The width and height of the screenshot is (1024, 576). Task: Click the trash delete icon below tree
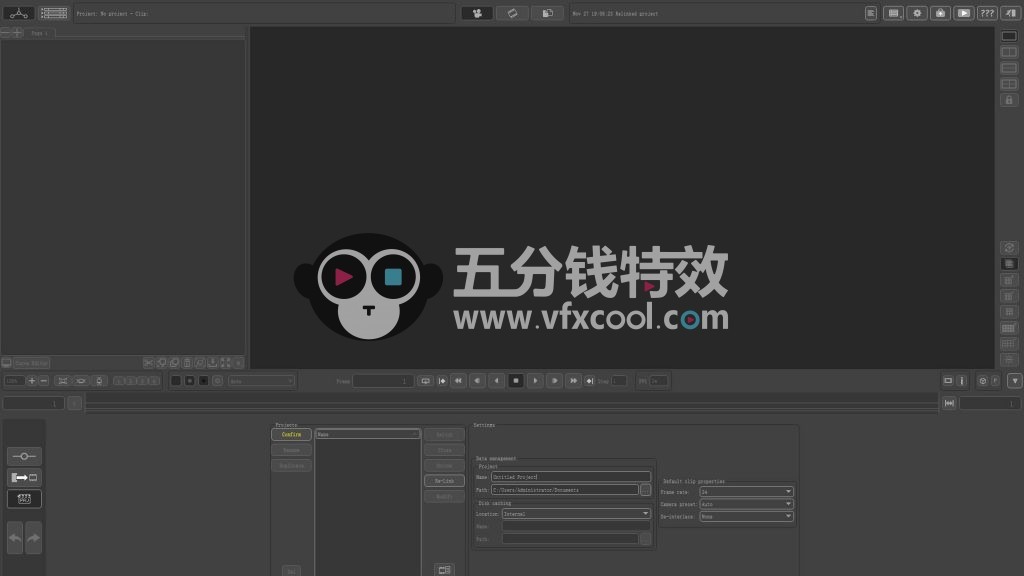click(187, 362)
